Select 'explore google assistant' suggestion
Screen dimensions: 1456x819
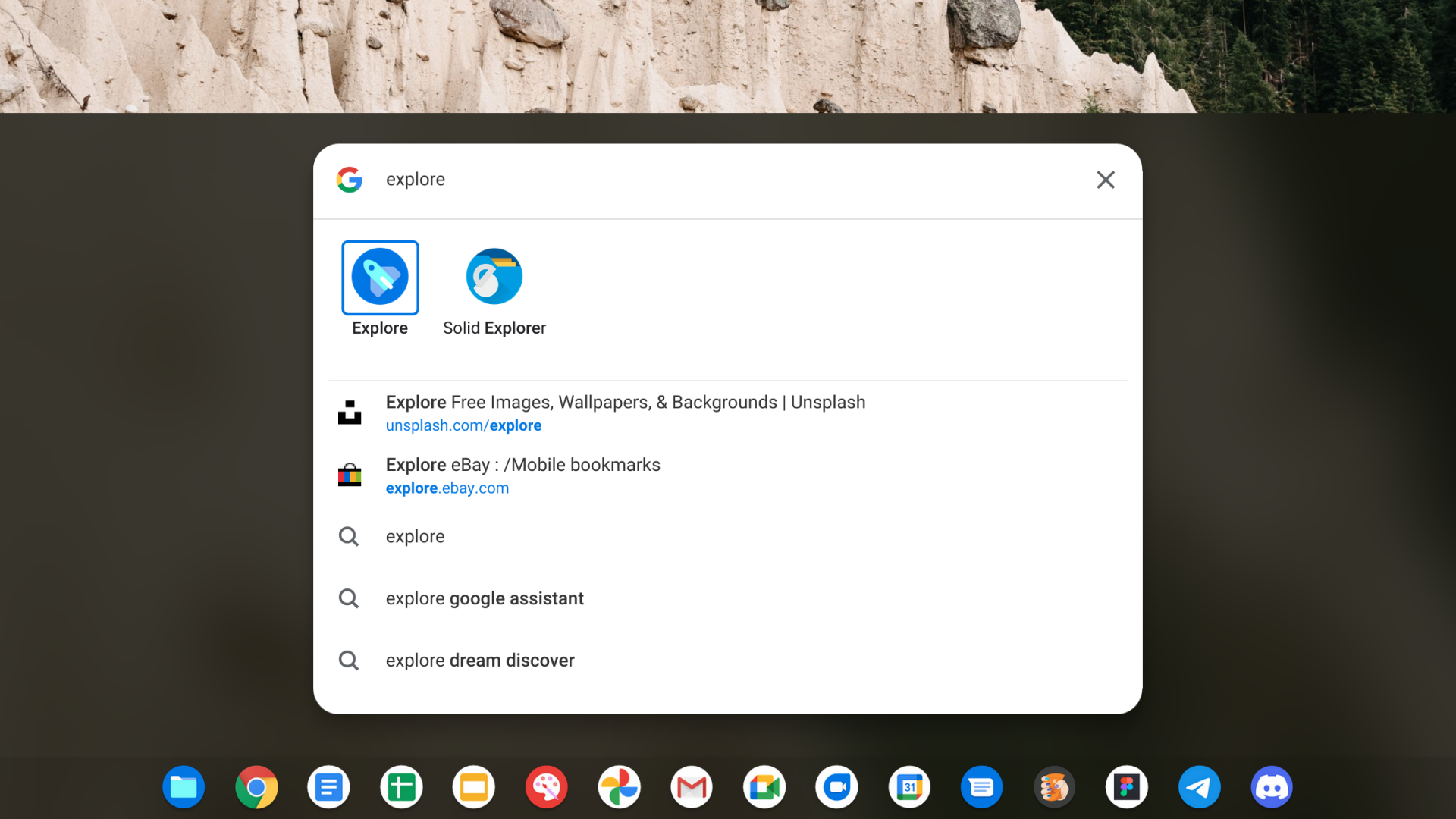click(484, 598)
